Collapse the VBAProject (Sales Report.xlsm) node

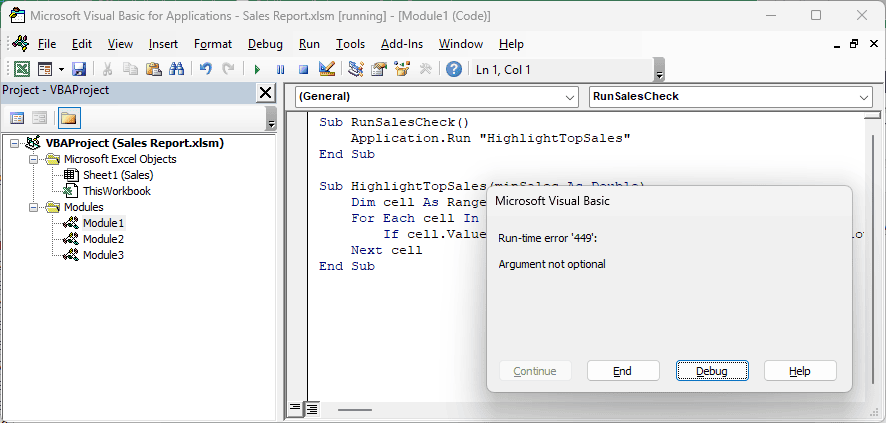14,143
